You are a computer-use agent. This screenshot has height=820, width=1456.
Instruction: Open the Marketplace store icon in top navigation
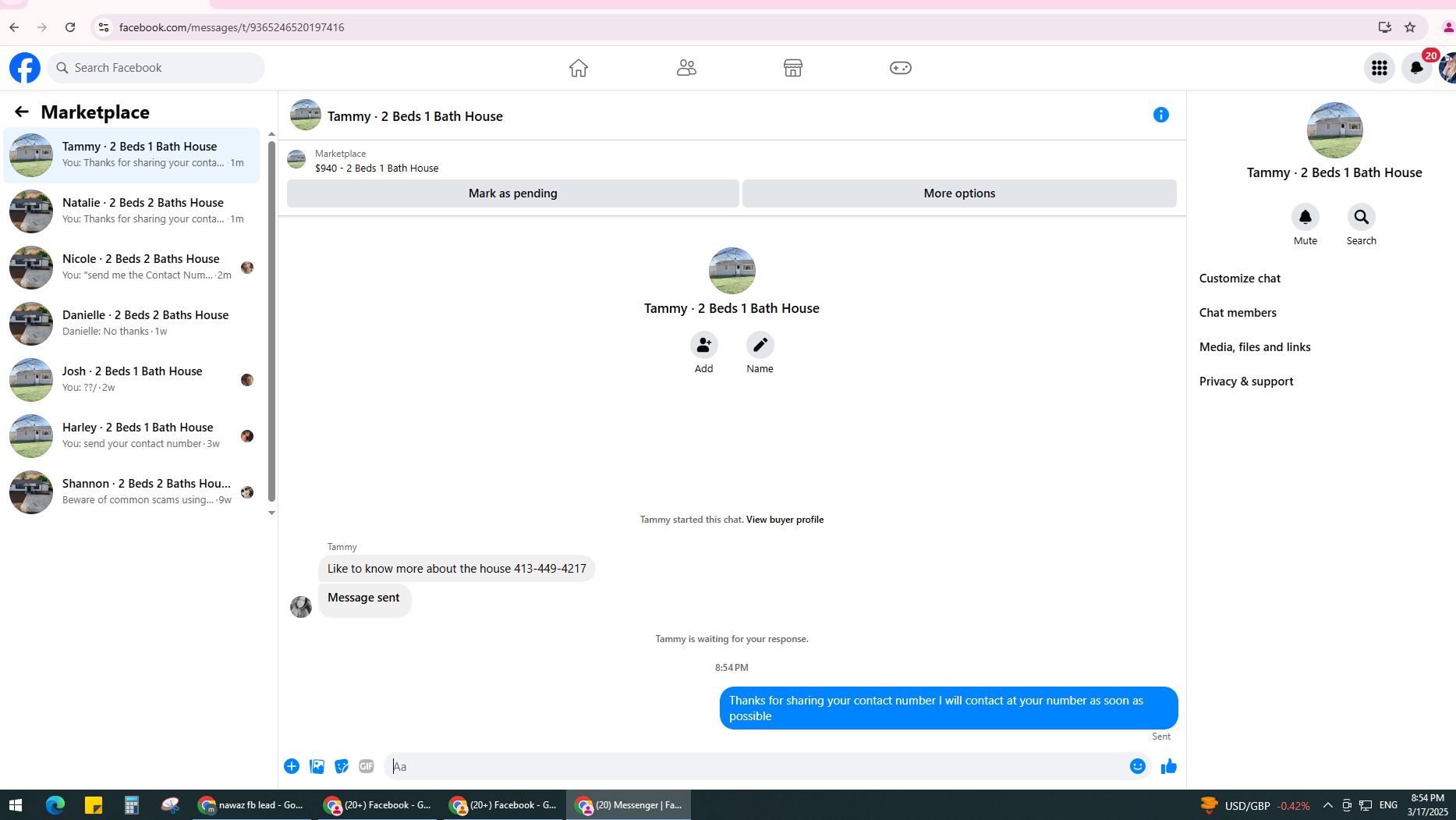tap(793, 68)
